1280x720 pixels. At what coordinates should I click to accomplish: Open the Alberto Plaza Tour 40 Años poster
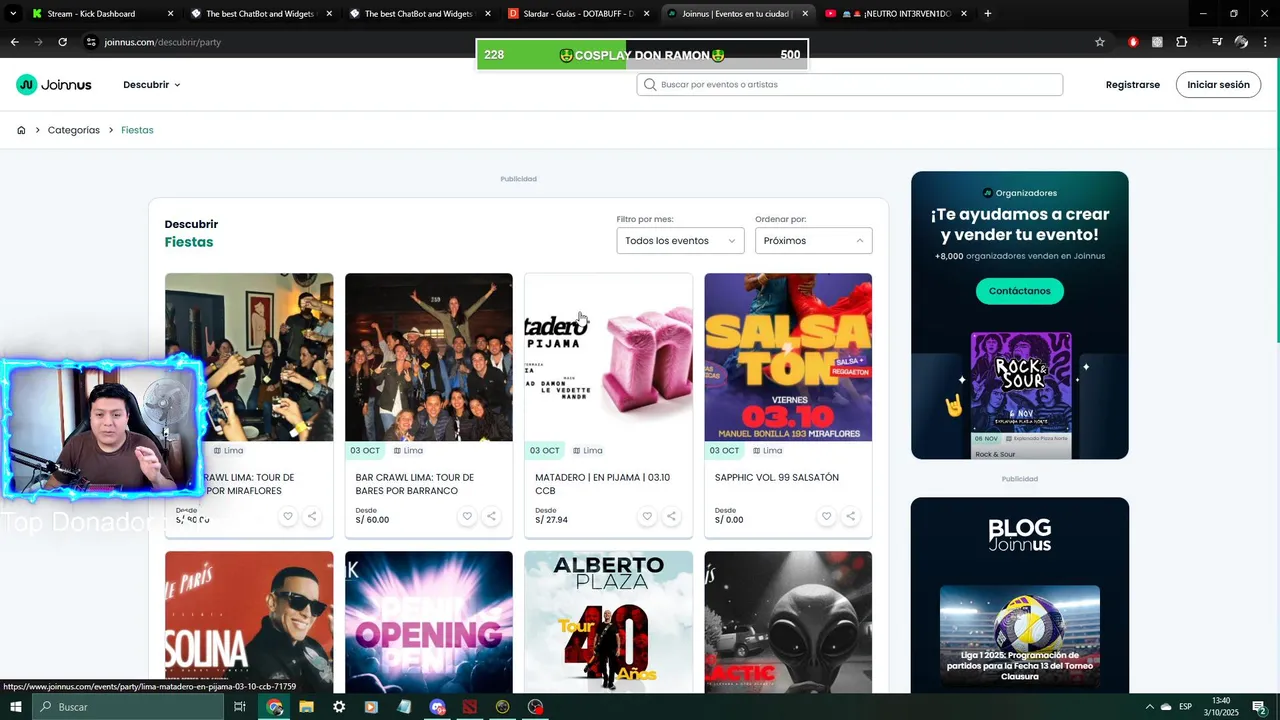pos(608,621)
